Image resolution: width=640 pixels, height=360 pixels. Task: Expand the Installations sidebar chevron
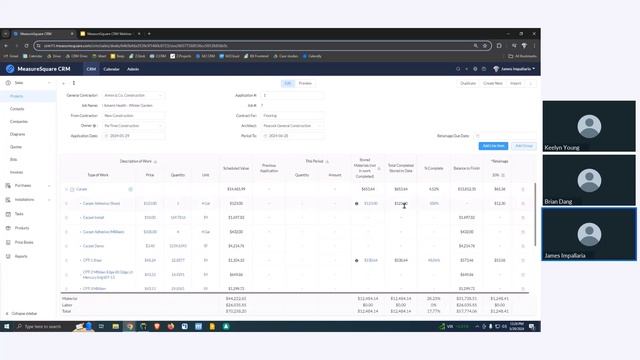[x=49, y=200]
